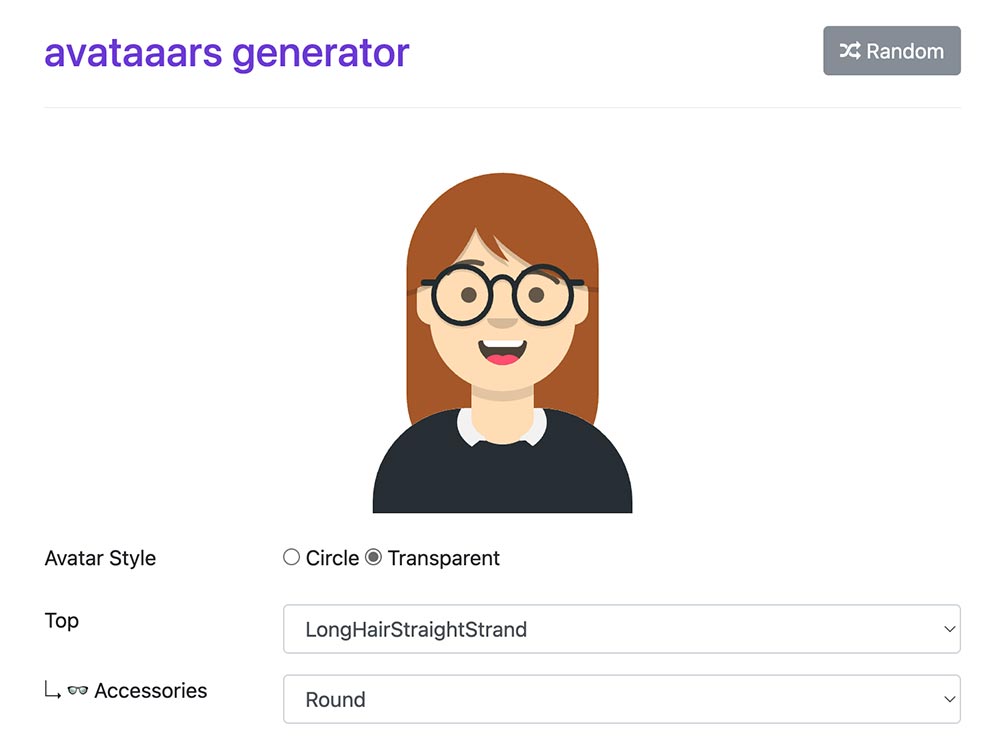Screen dimensions: 1000x742
Task: Click the Accessories label text
Action: [151, 690]
